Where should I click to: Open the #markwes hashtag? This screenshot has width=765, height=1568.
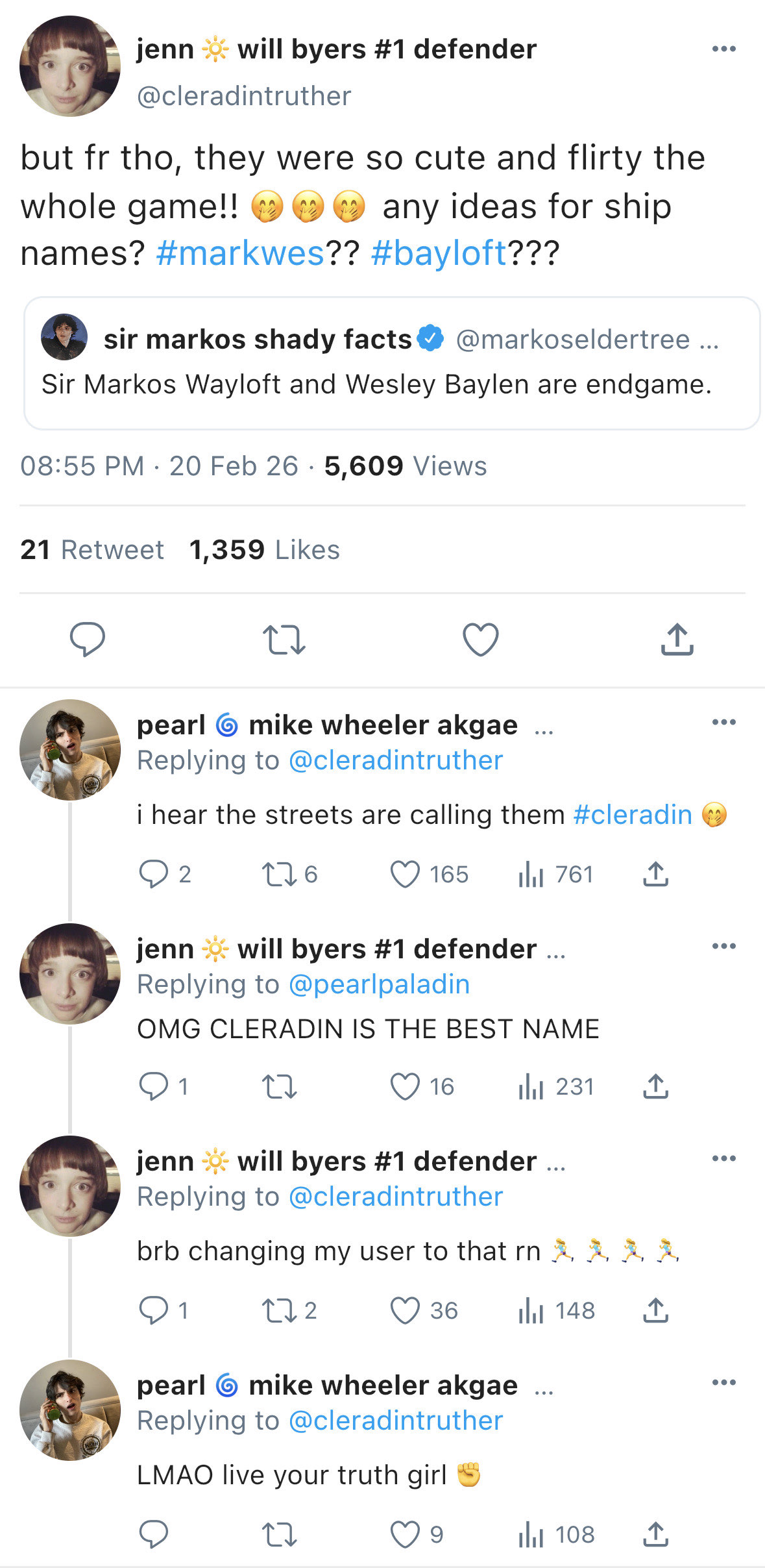point(240,253)
